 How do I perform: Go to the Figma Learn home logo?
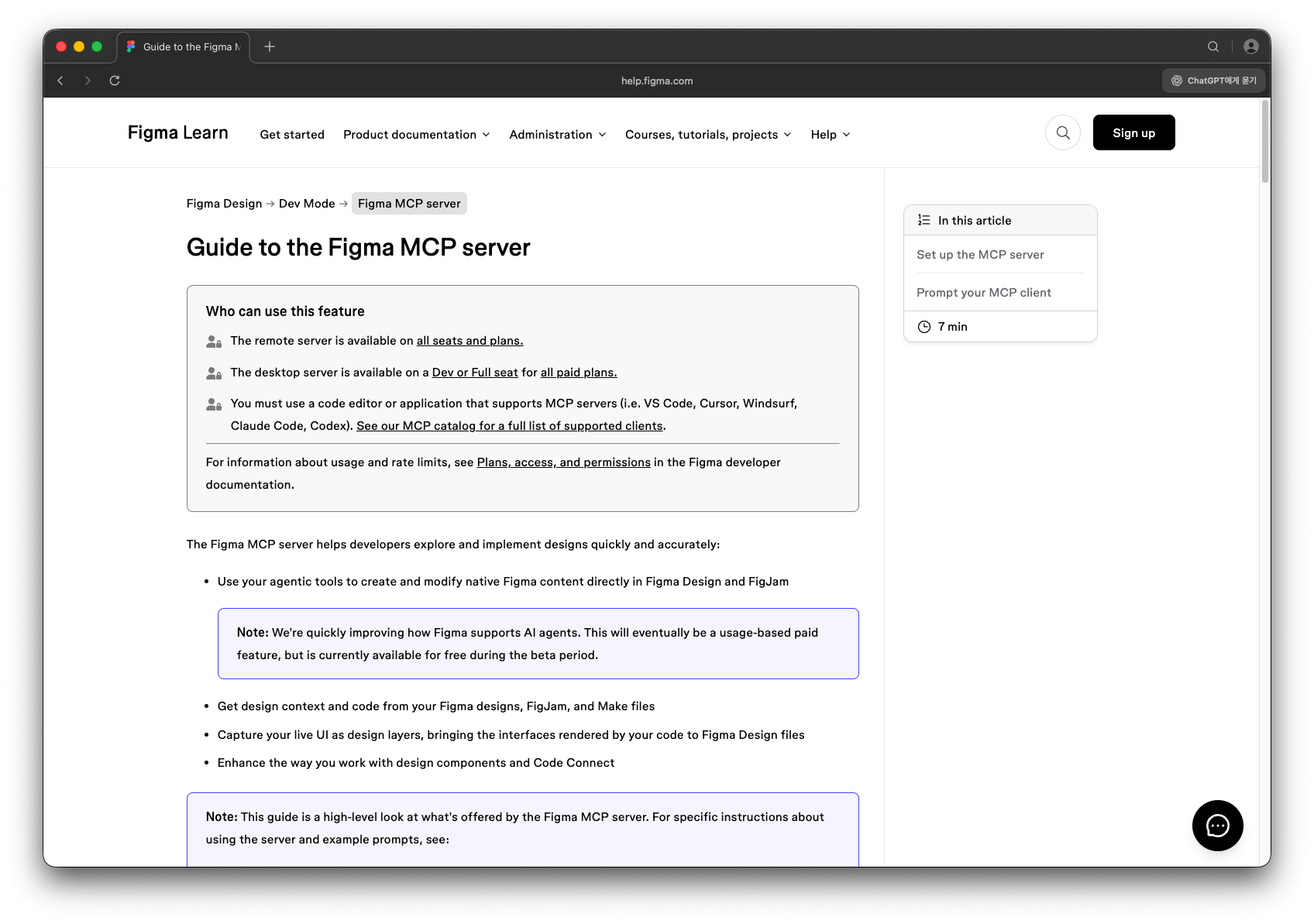pyautogui.click(x=178, y=132)
